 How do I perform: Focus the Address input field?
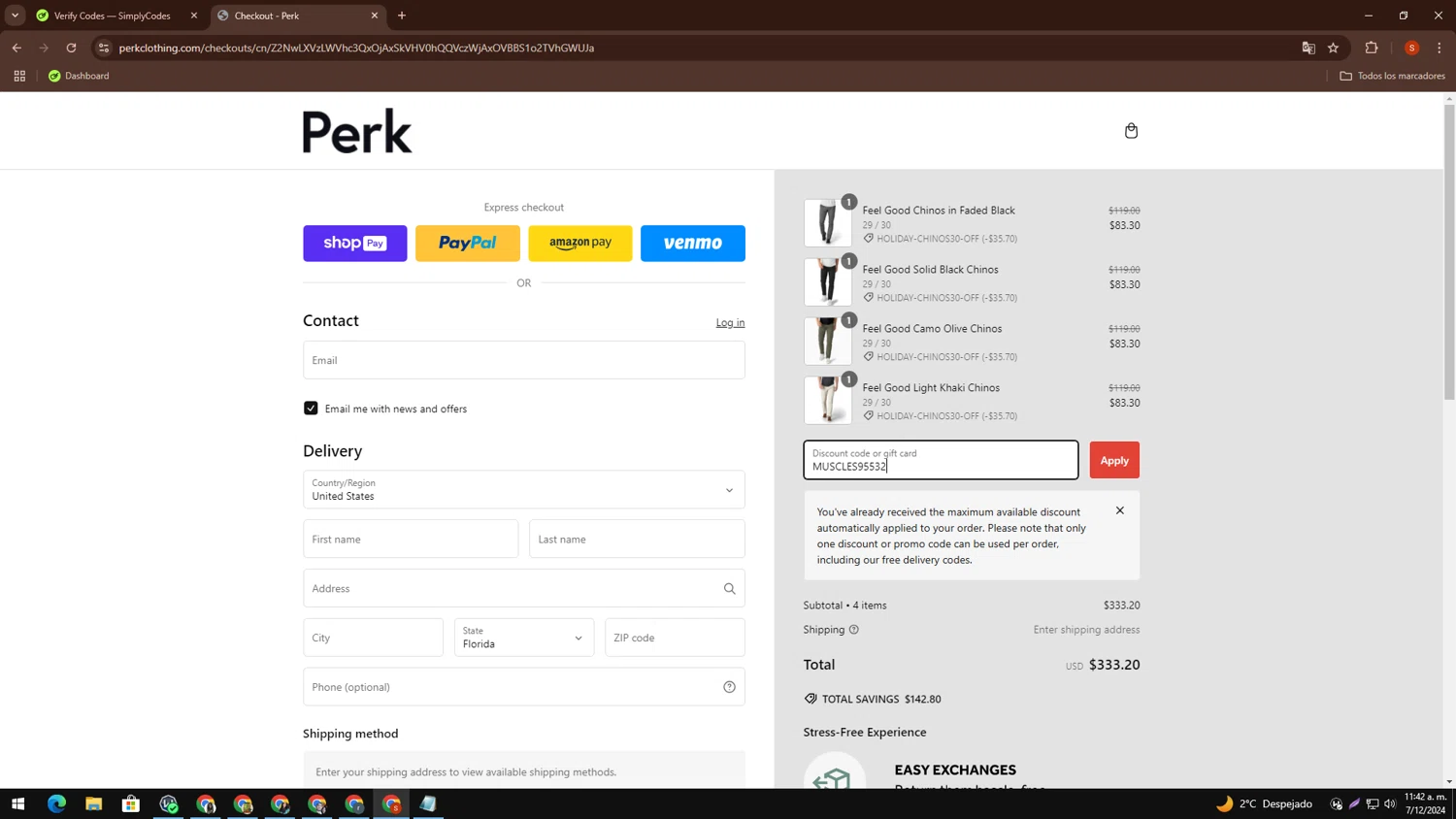[x=523, y=588]
